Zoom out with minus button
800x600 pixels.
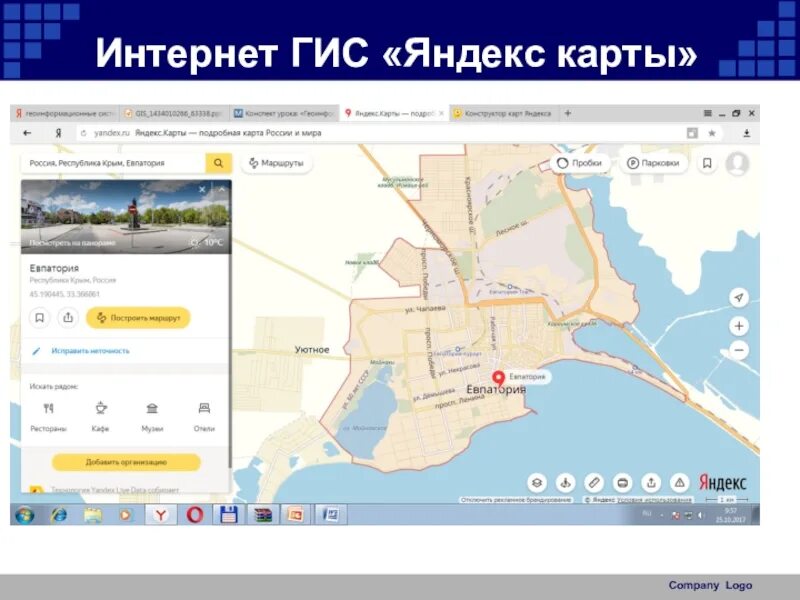pos(739,350)
